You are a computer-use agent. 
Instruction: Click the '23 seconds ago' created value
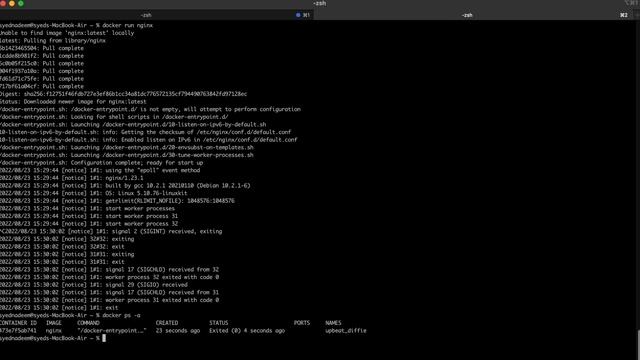(178, 331)
